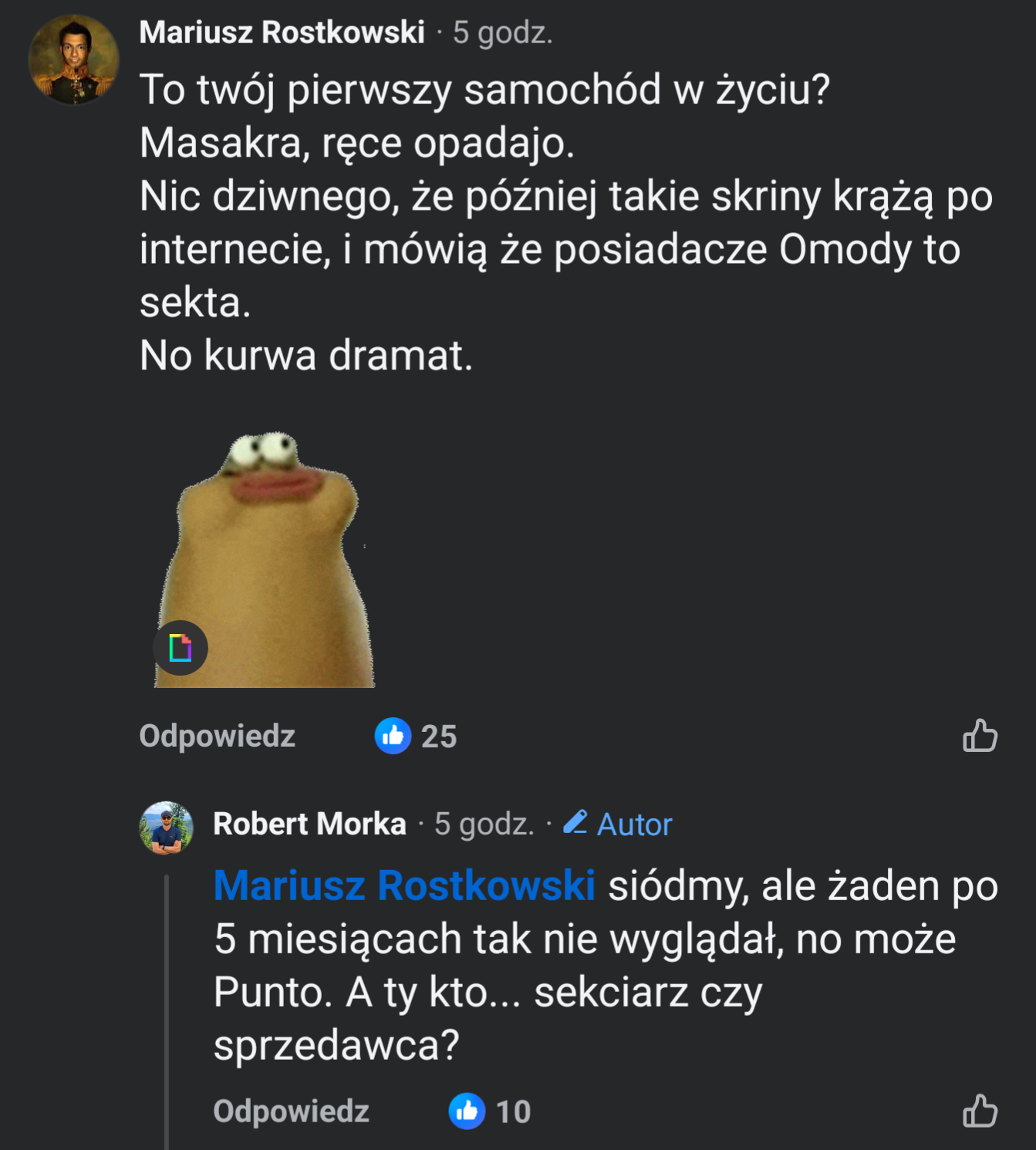Screen dimensions: 1036x1150
Task: Click the pencil author icon
Action: coord(575,822)
